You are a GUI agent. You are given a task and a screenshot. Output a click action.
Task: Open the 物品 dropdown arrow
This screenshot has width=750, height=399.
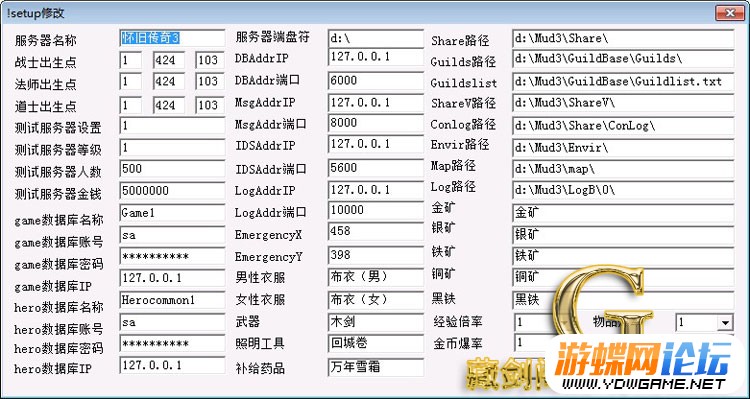point(724,322)
